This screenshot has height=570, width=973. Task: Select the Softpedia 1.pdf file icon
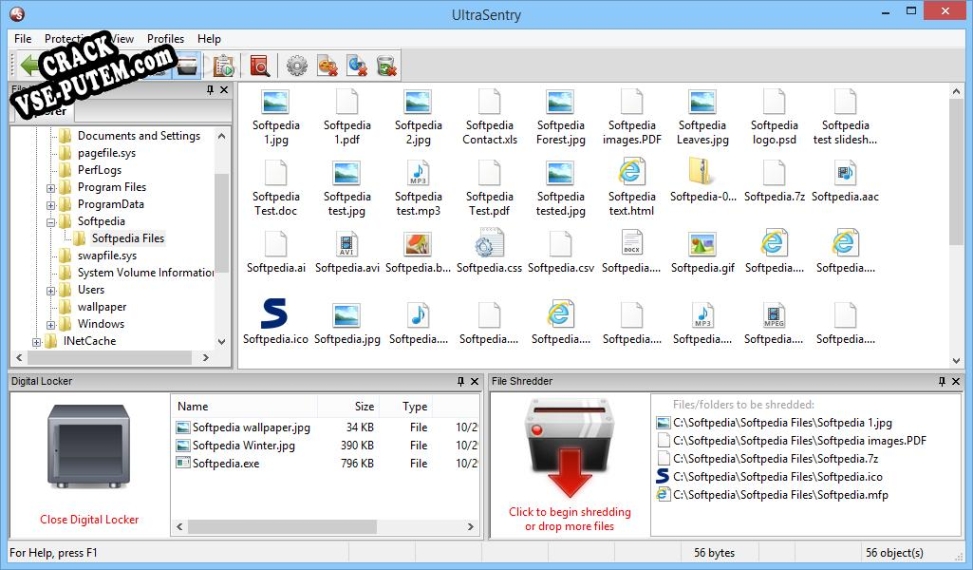(347, 102)
